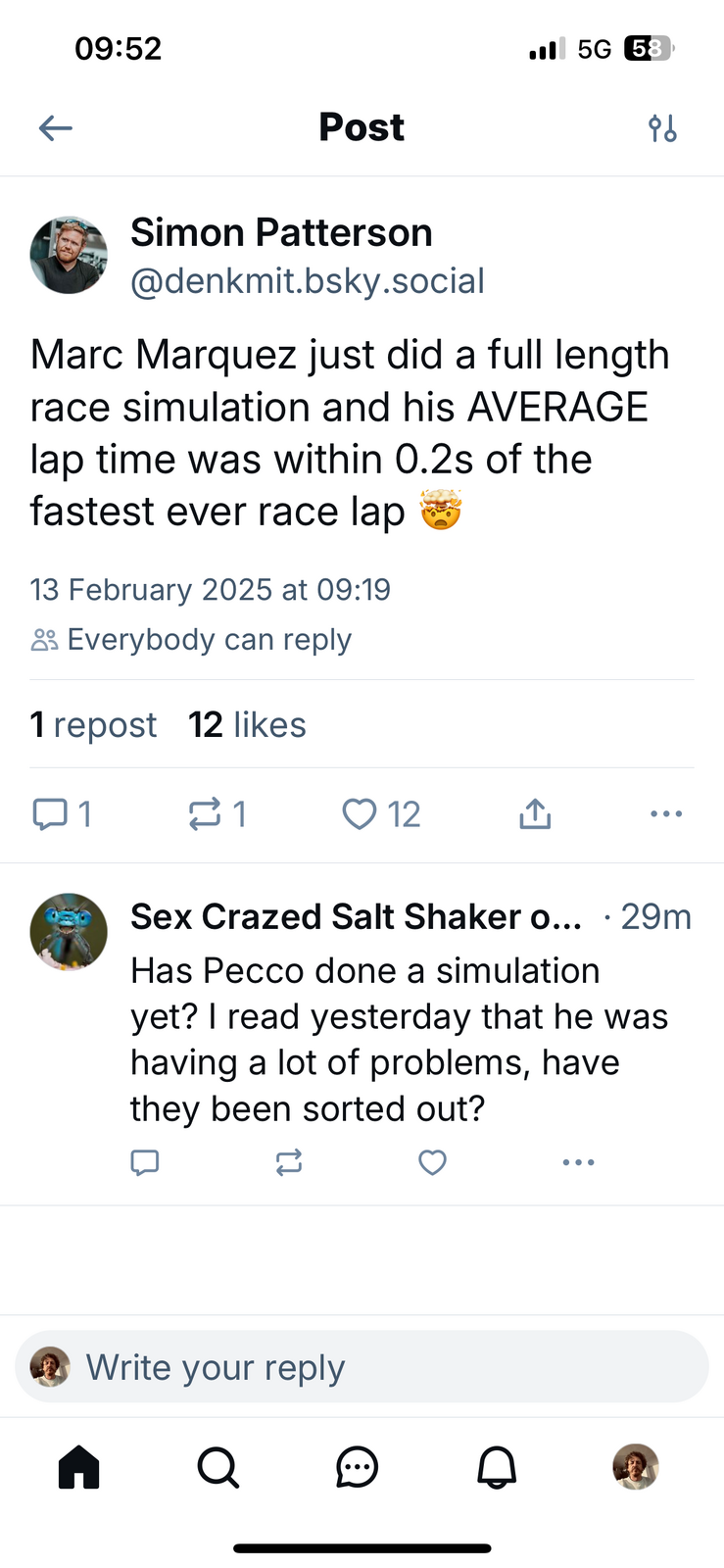View the 12 likes list
724x1568 pixels.
tap(247, 725)
